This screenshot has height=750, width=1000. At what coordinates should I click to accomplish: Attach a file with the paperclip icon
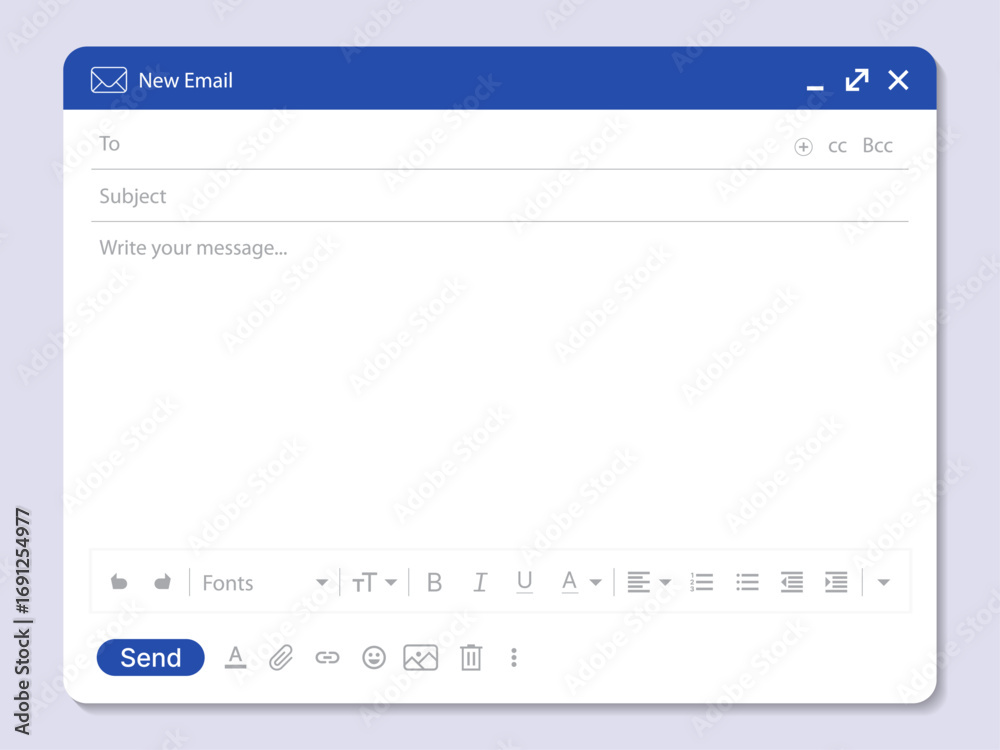pyautogui.click(x=281, y=658)
